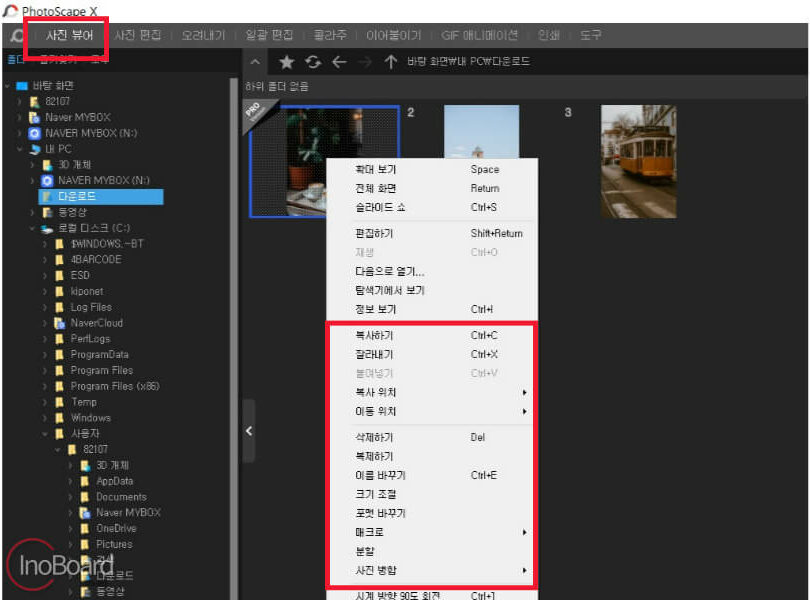Viewport: 810px width, 600px height.
Task: Select 이름 바꾸기 in context menu
Action: click(x=432, y=475)
